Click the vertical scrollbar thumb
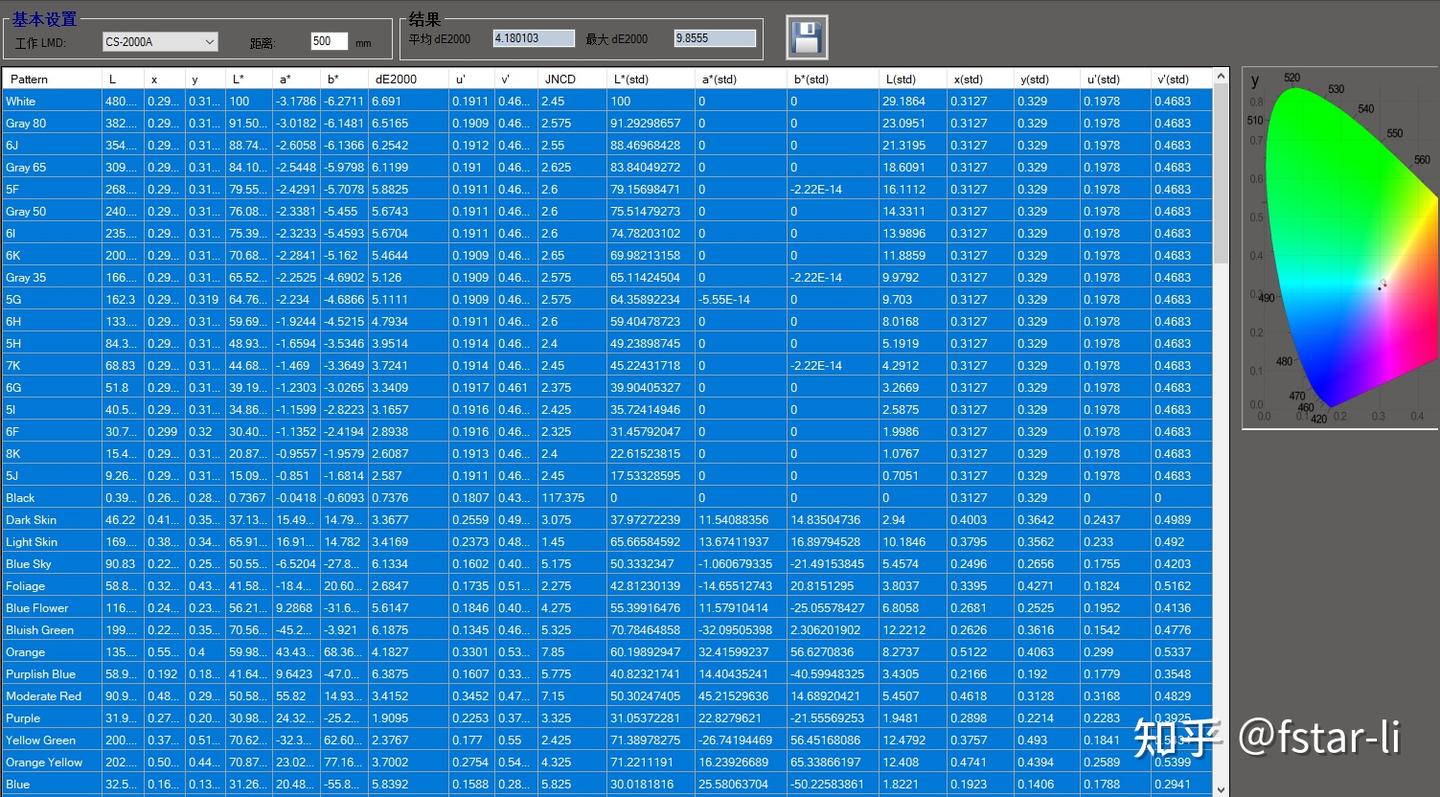 (1221, 176)
